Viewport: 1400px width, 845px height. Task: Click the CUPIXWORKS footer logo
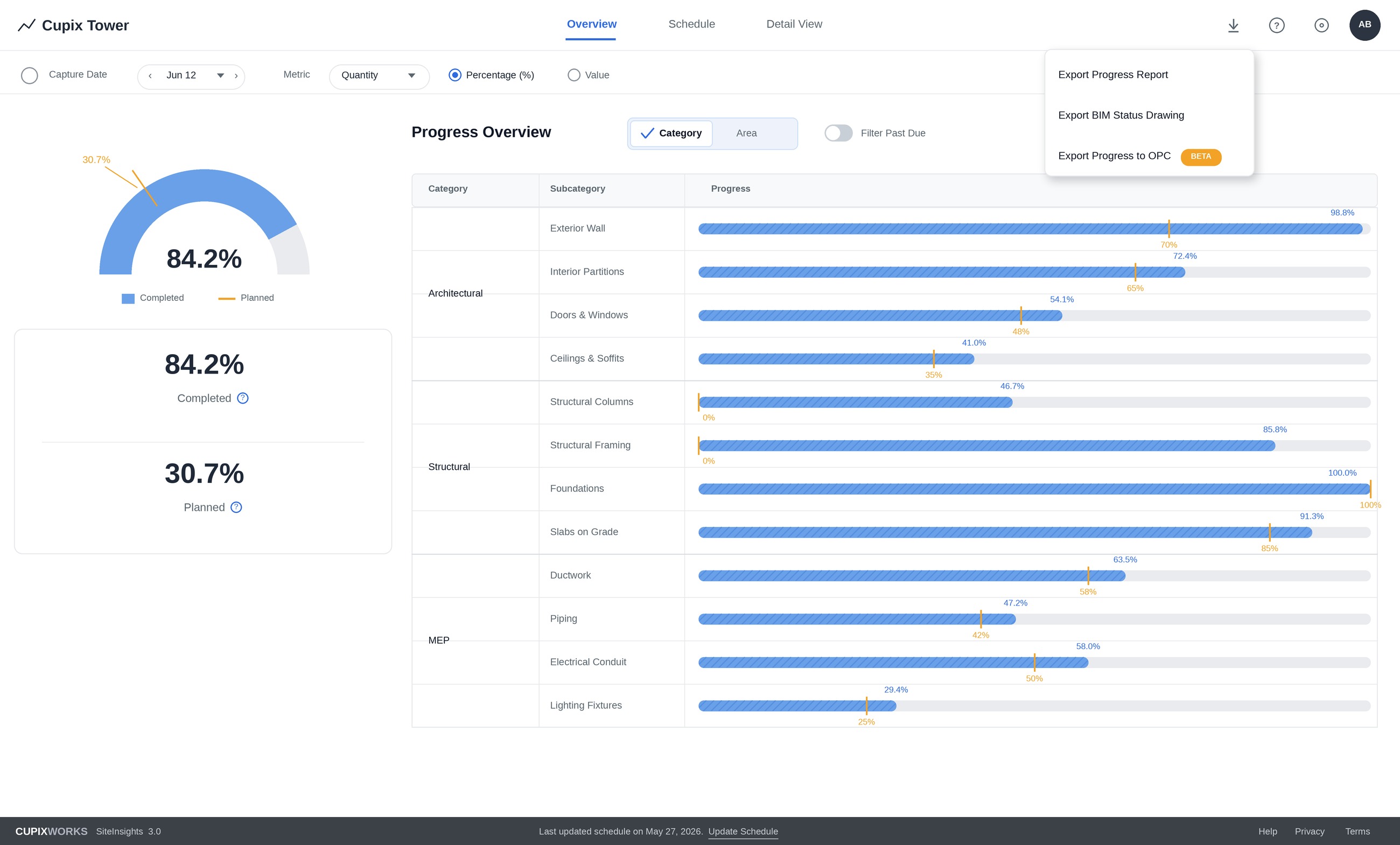[51, 832]
